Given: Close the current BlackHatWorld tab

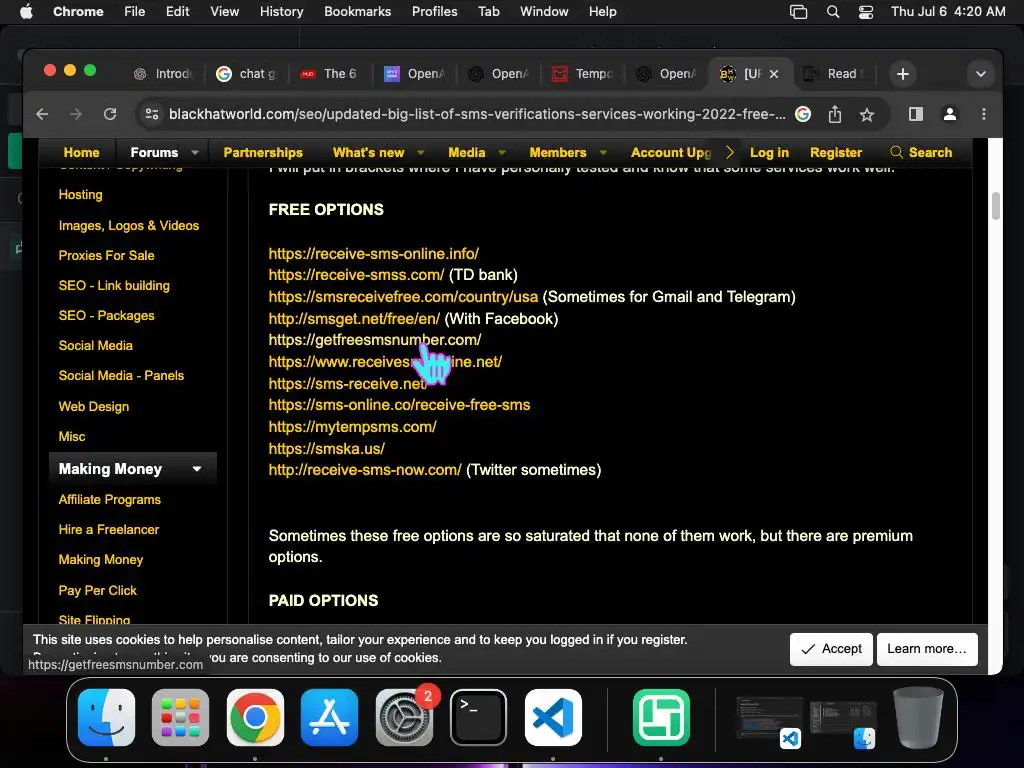Looking at the screenshot, I should click(774, 74).
